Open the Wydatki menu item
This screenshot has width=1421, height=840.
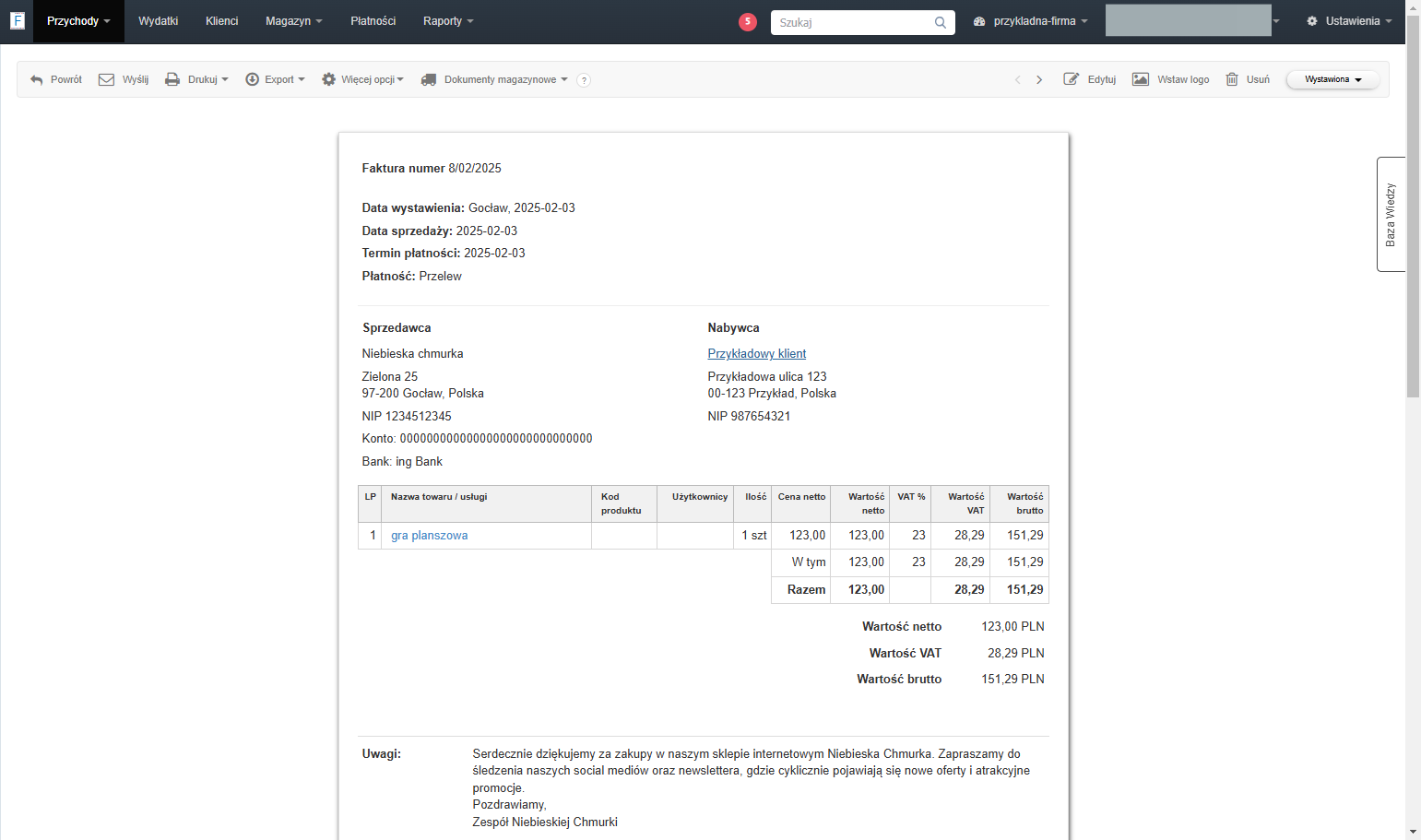click(159, 21)
